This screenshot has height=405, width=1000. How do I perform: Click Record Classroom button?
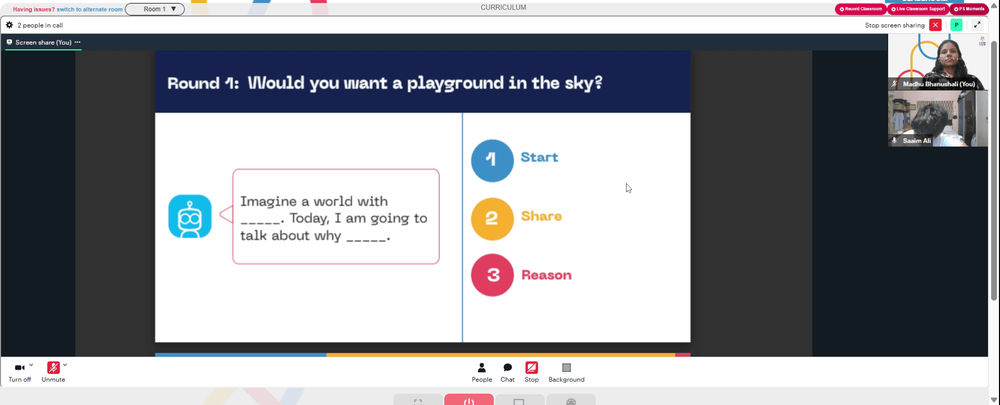[x=860, y=9]
